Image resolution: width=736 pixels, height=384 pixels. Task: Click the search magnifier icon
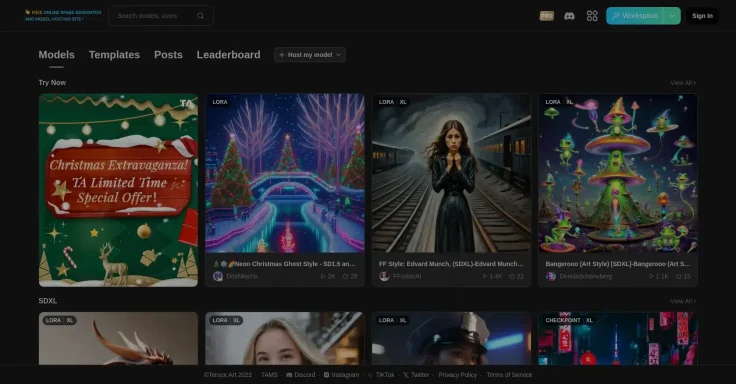pyautogui.click(x=200, y=15)
